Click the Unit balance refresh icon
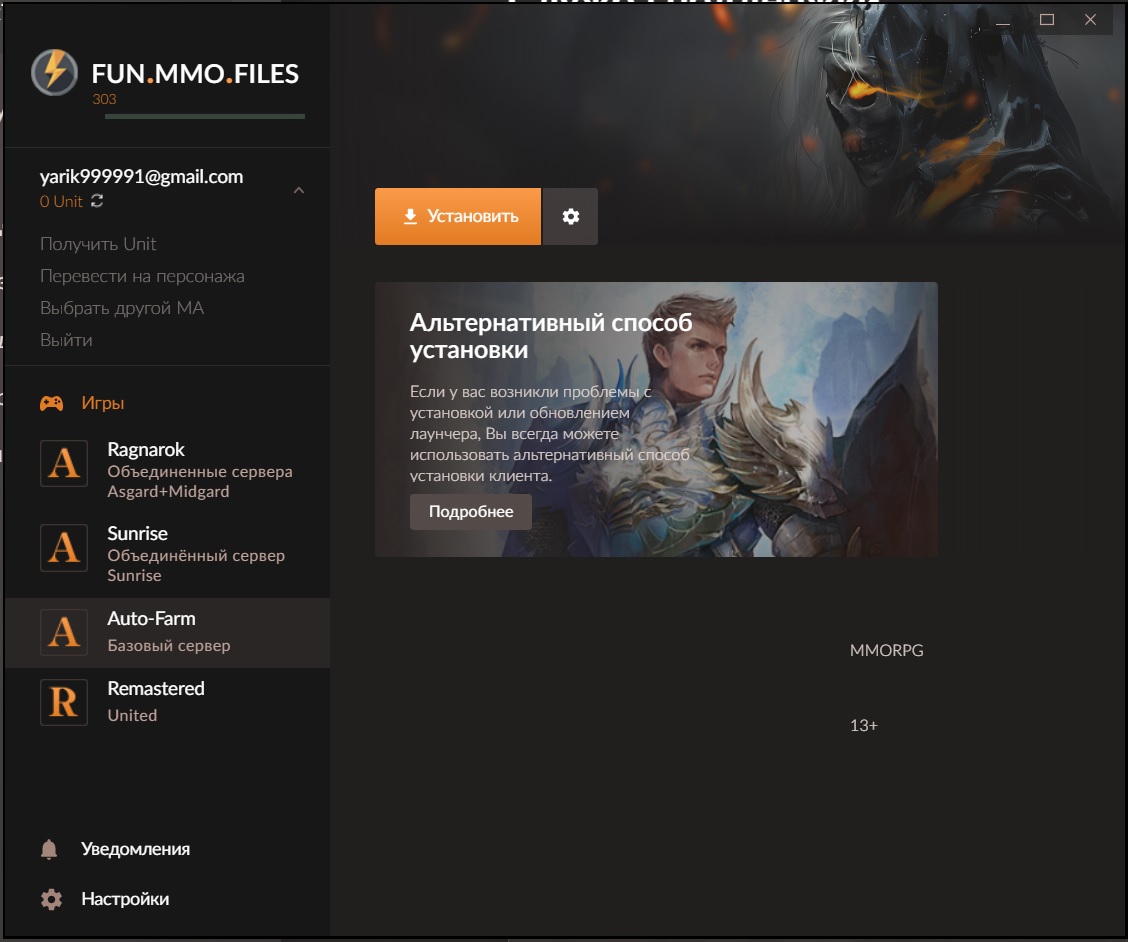 pos(97,201)
